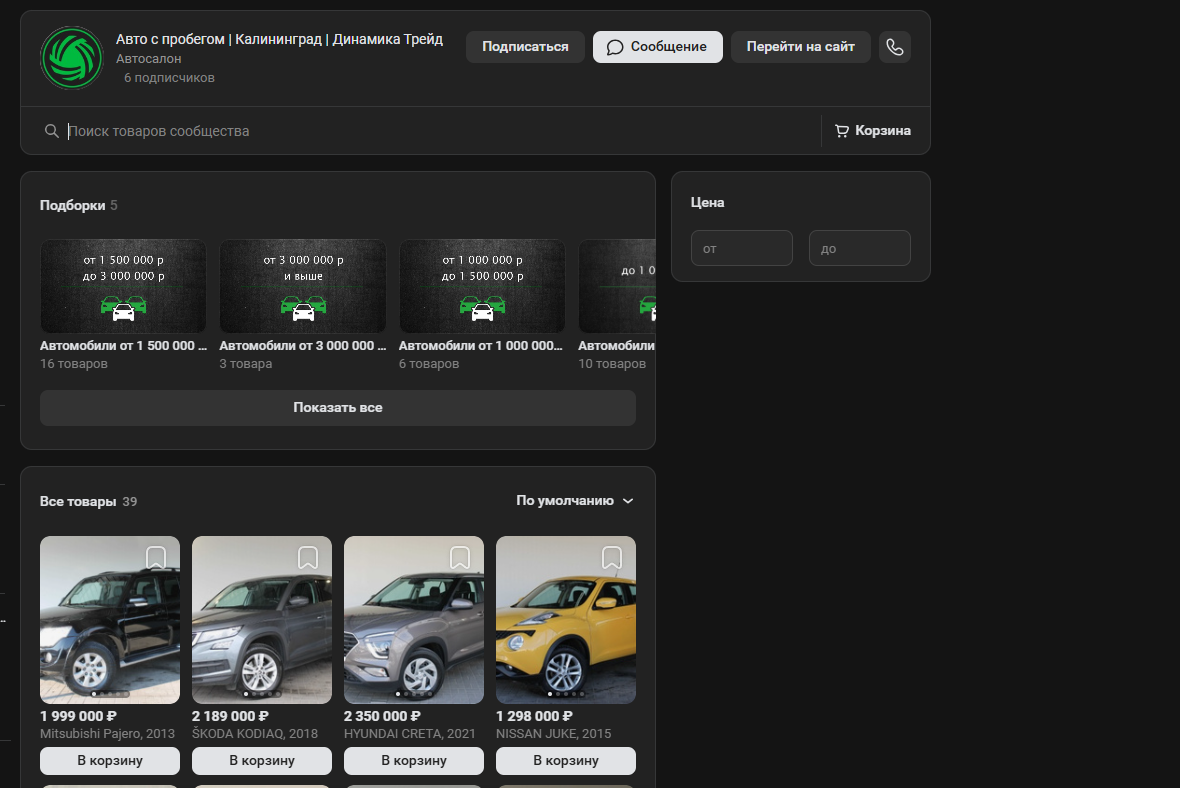Open the ŠKODA KODIAQ photo
This screenshot has width=1180, height=788.
tap(262, 620)
